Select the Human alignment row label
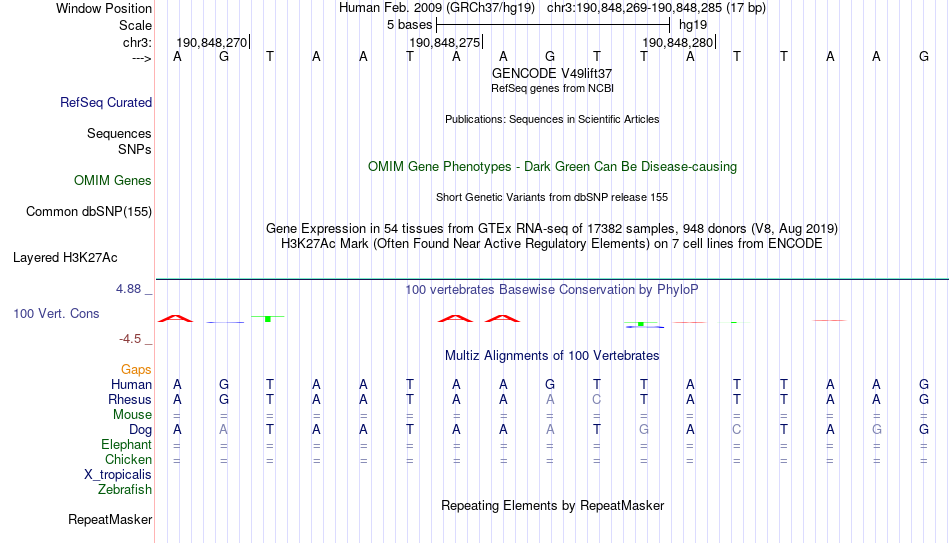This screenshot has width=950, height=543. [x=131, y=385]
